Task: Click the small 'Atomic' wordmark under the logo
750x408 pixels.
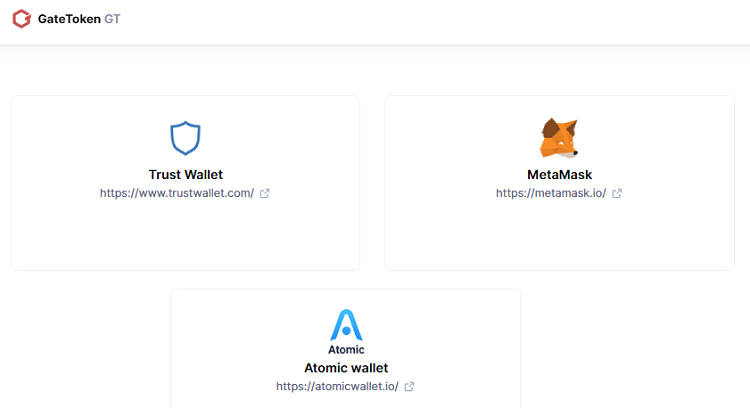Action: point(346,350)
